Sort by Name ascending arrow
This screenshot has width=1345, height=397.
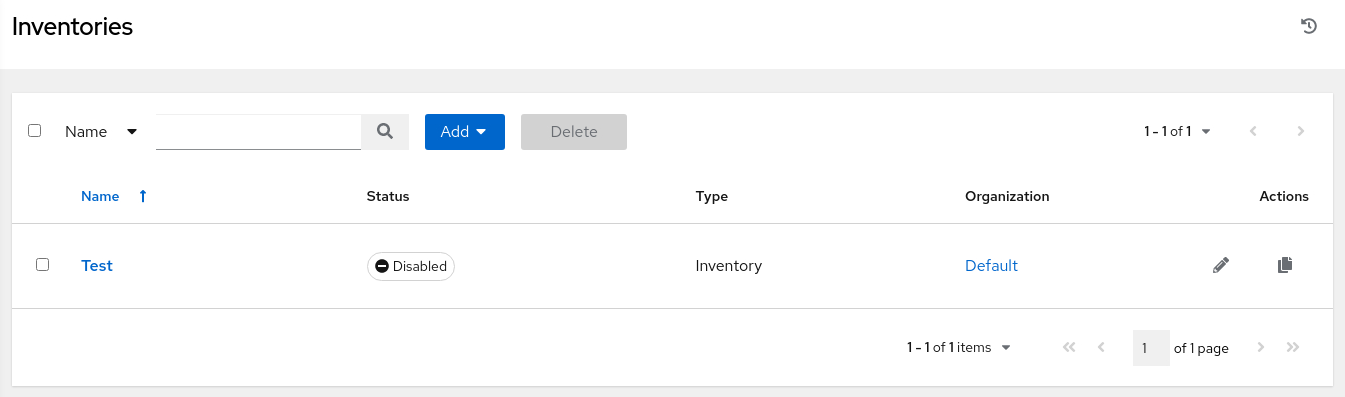pyautogui.click(x=143, y=196)
